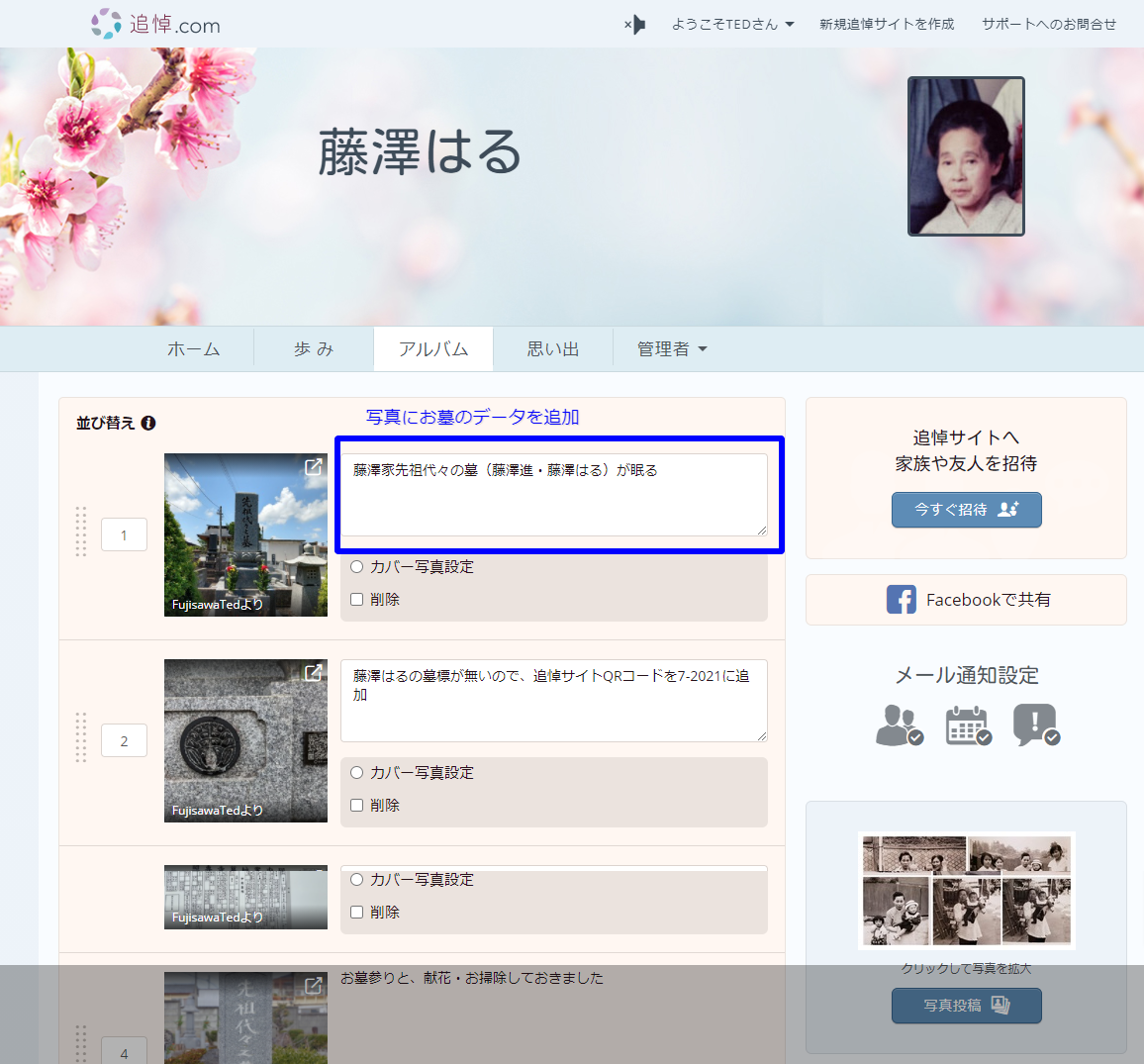
Task: Grab the drag handle for photo 2
Action: tap(81, 737)
